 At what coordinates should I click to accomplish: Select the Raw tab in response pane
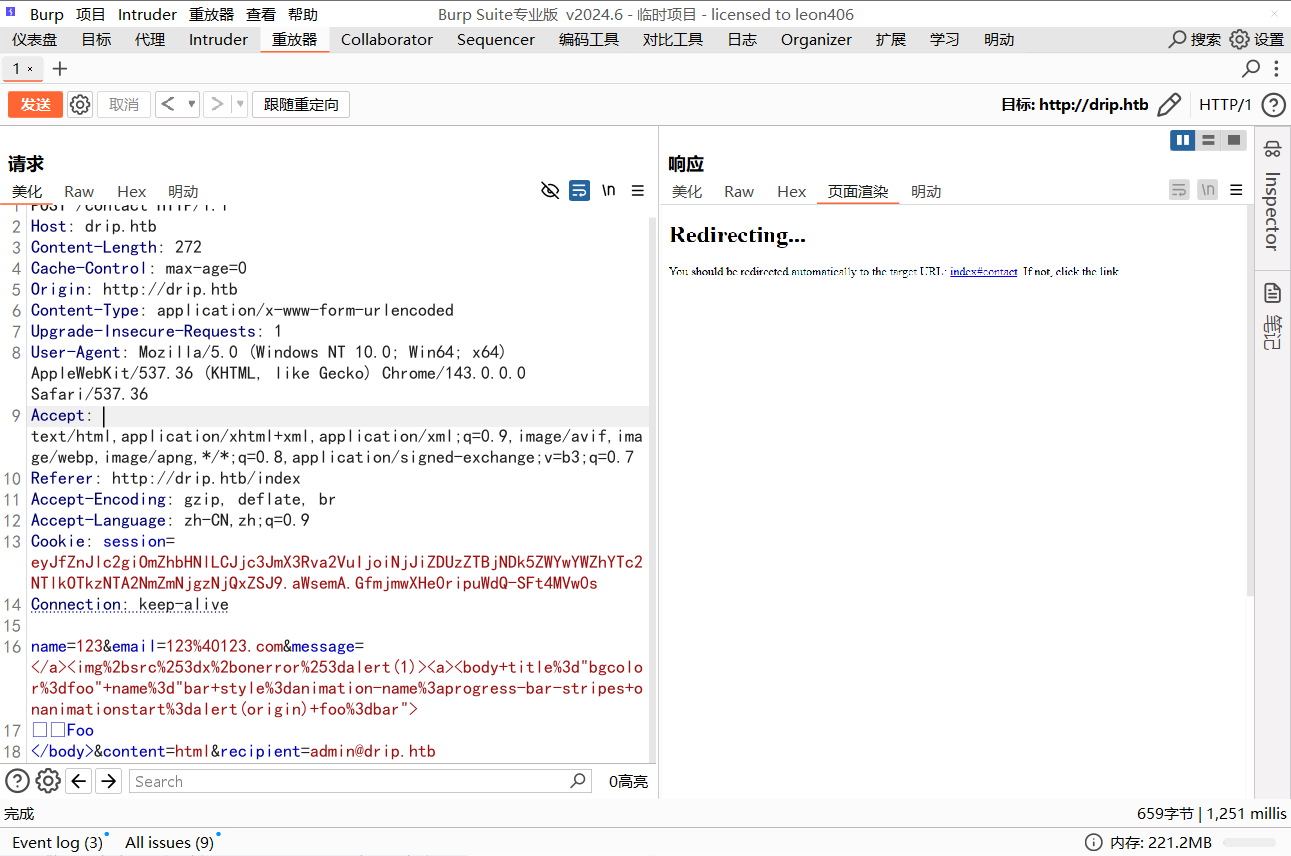click(739, 192)
